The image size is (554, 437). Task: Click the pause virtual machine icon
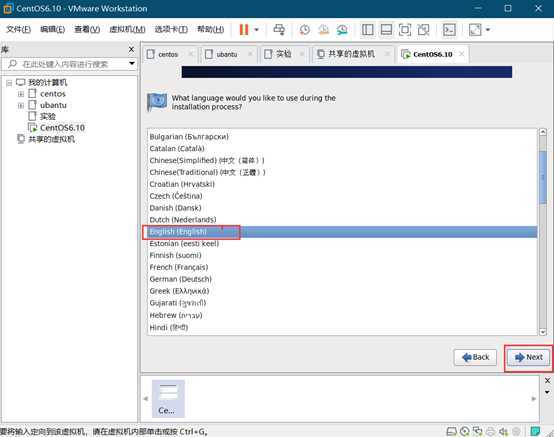click(244, 30)
